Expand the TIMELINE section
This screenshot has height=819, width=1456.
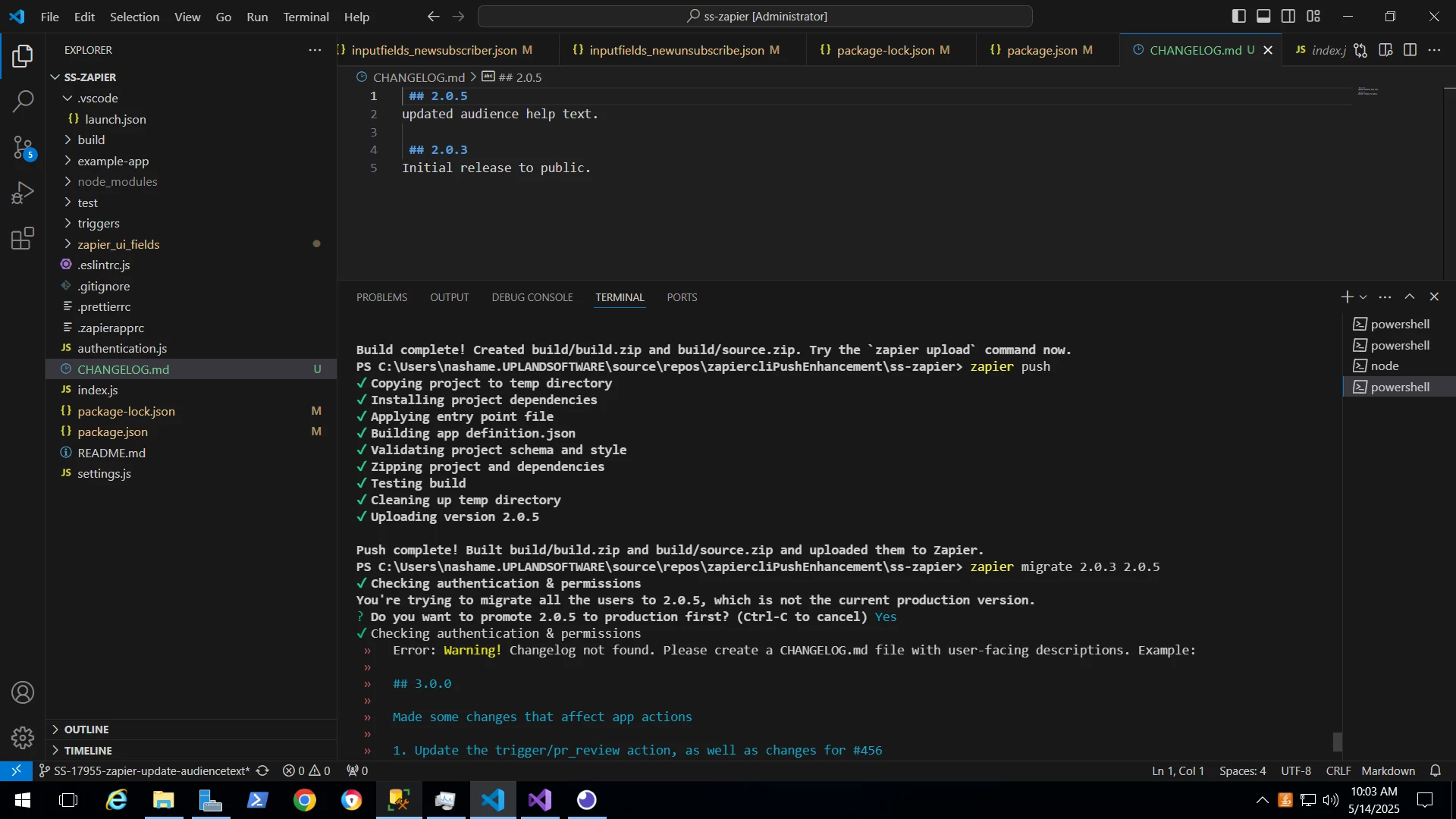click(x=191, y=751)
